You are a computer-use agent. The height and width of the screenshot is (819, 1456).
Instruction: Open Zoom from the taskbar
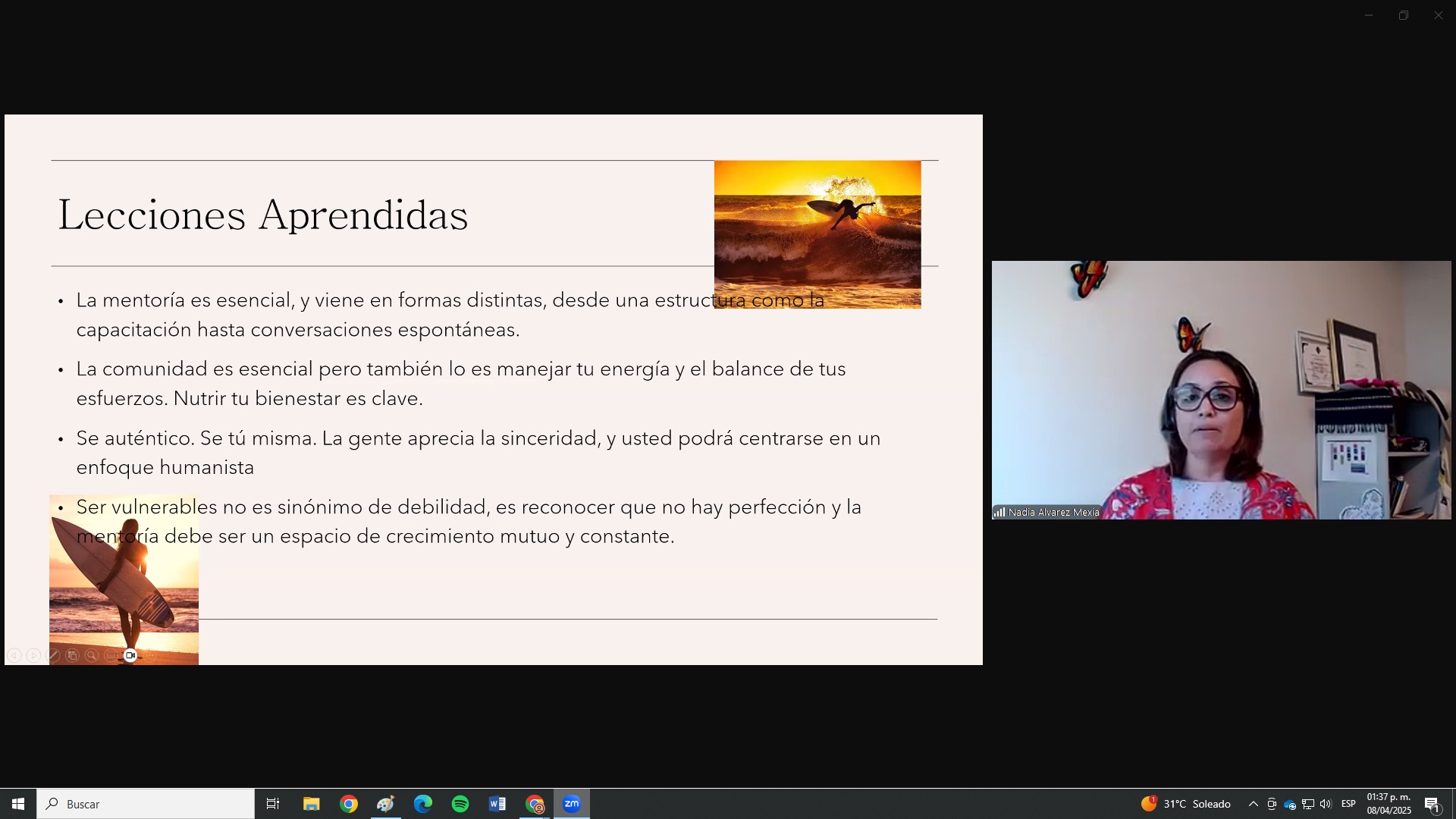(572, 804)
